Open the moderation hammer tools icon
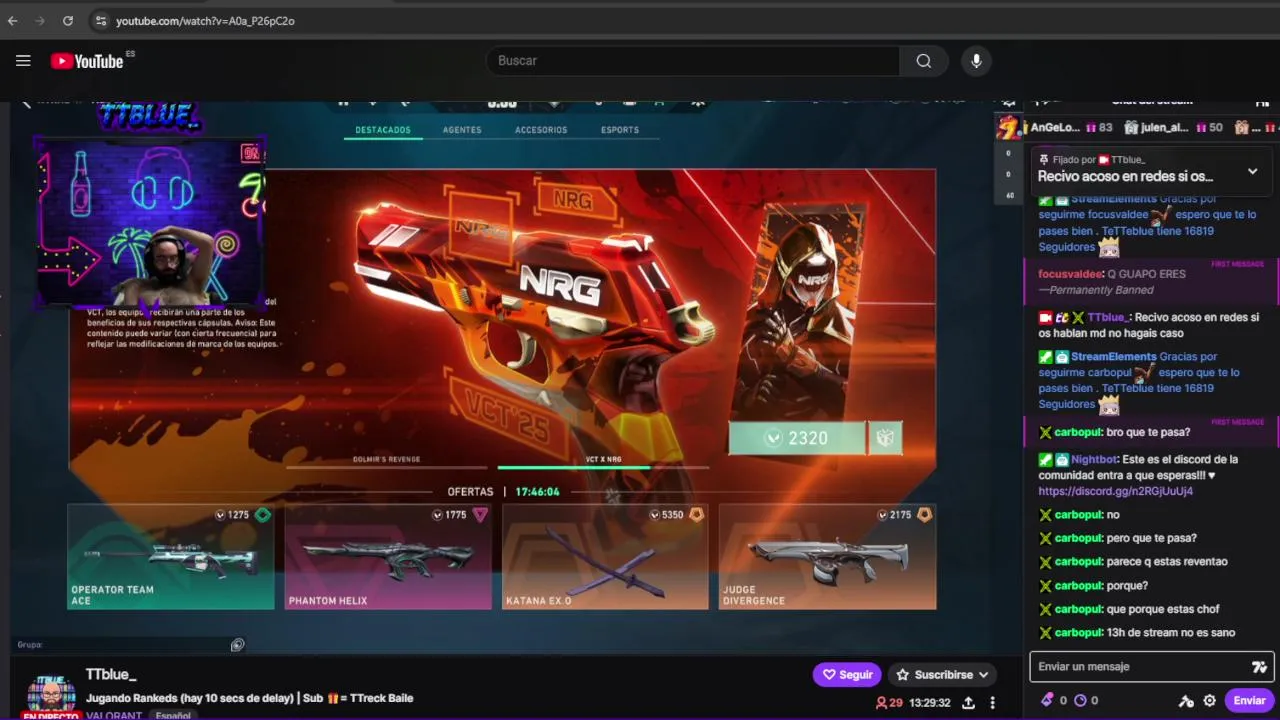 tap(1186, 701)
